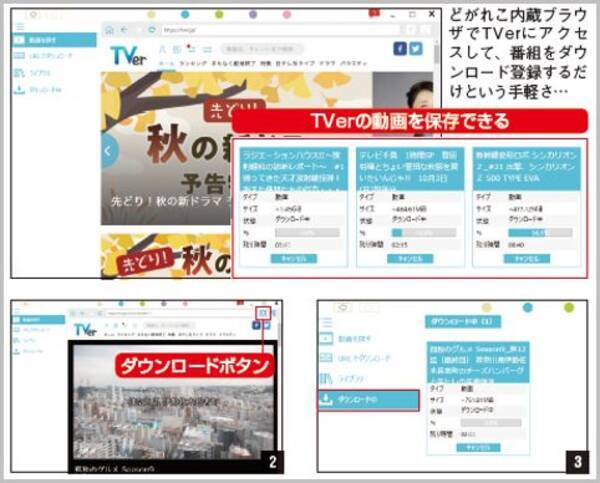Pick the green theme color dot in top window
Image resolution: width=600 pixels, height=483 pixels.
point(219,15)
